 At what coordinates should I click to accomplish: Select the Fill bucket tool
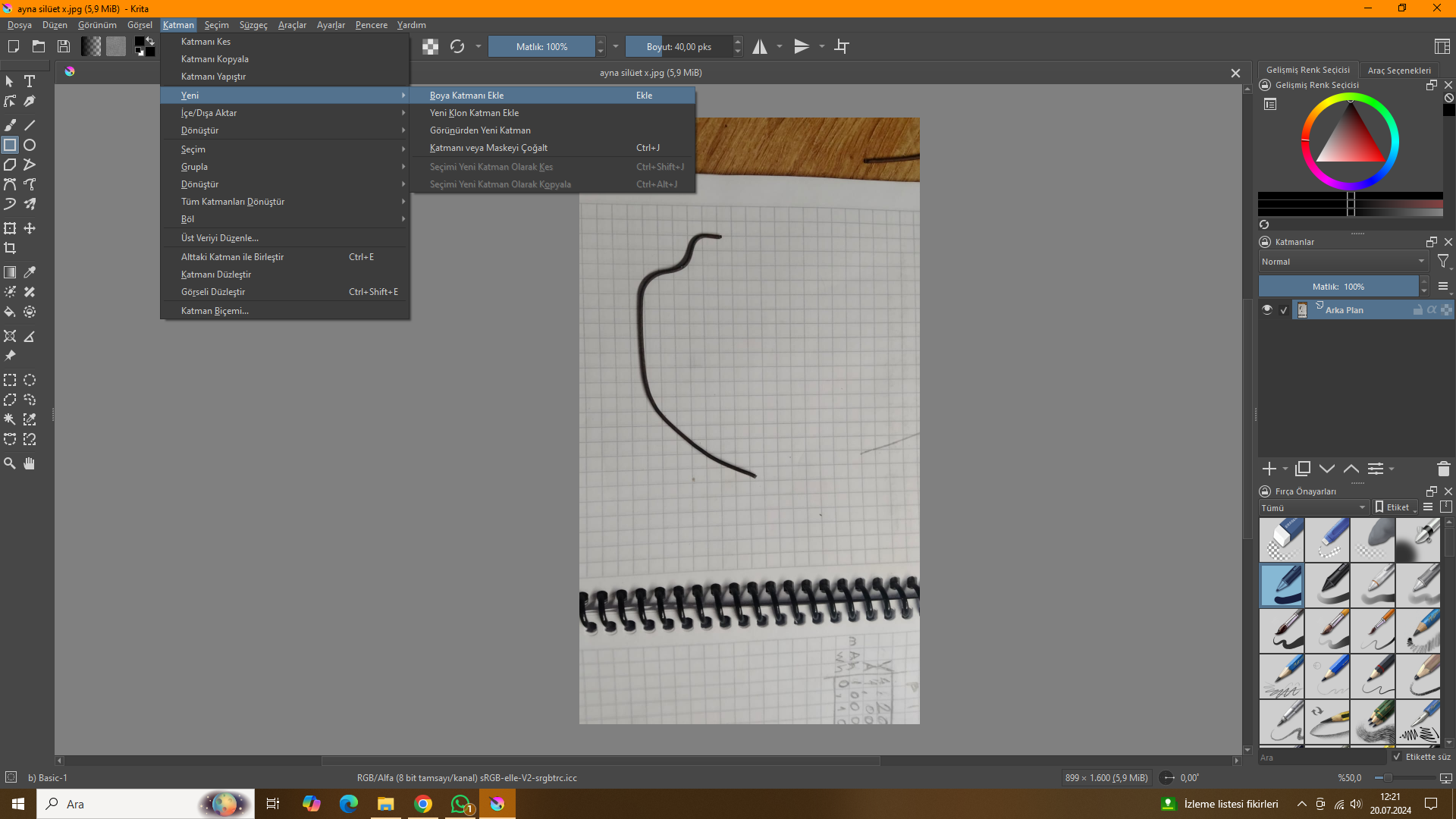(10, 312)
